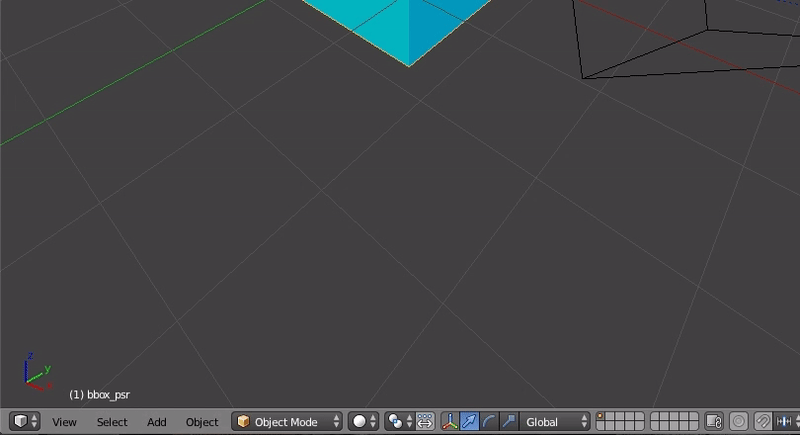Viewport: 800px width, 435px height.
Task: Open the Global transform orientation dropdown
Action: 555,422
